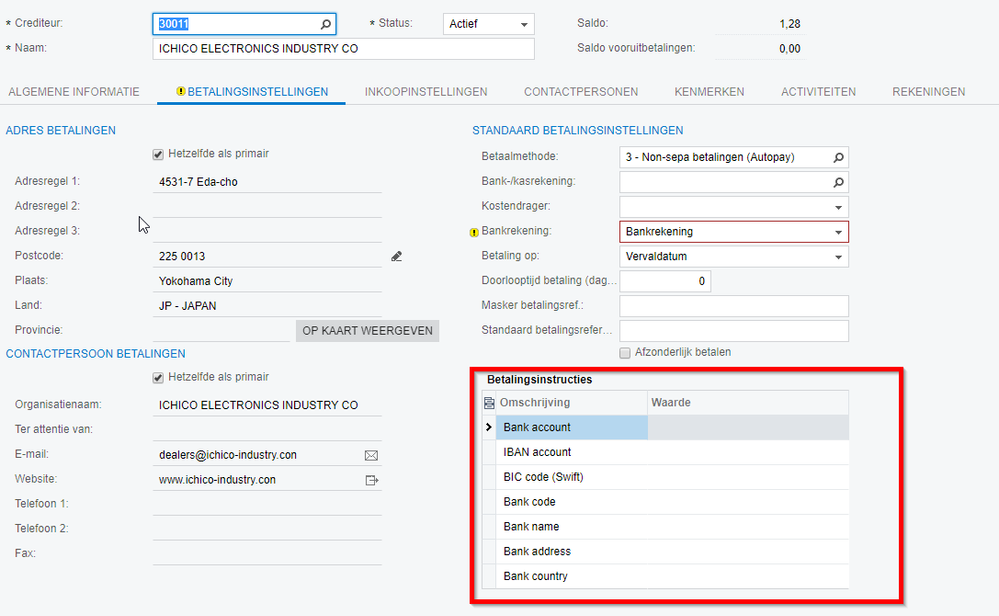Click the Website open-link icon

click(372, 480)
